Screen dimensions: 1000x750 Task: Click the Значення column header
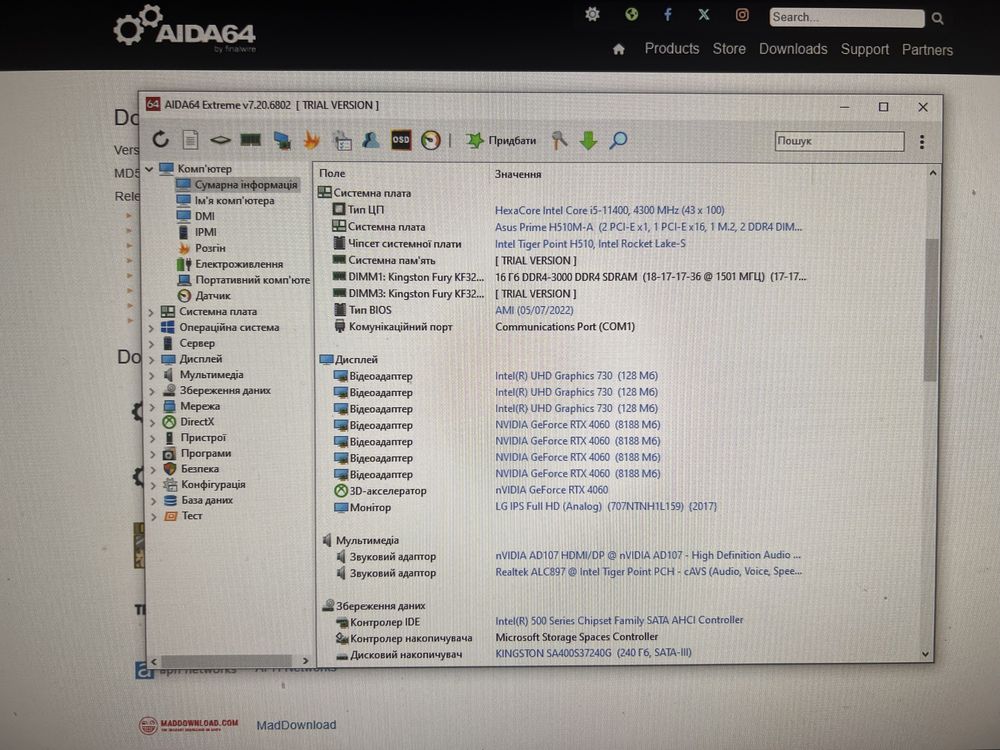click(518, 174)
